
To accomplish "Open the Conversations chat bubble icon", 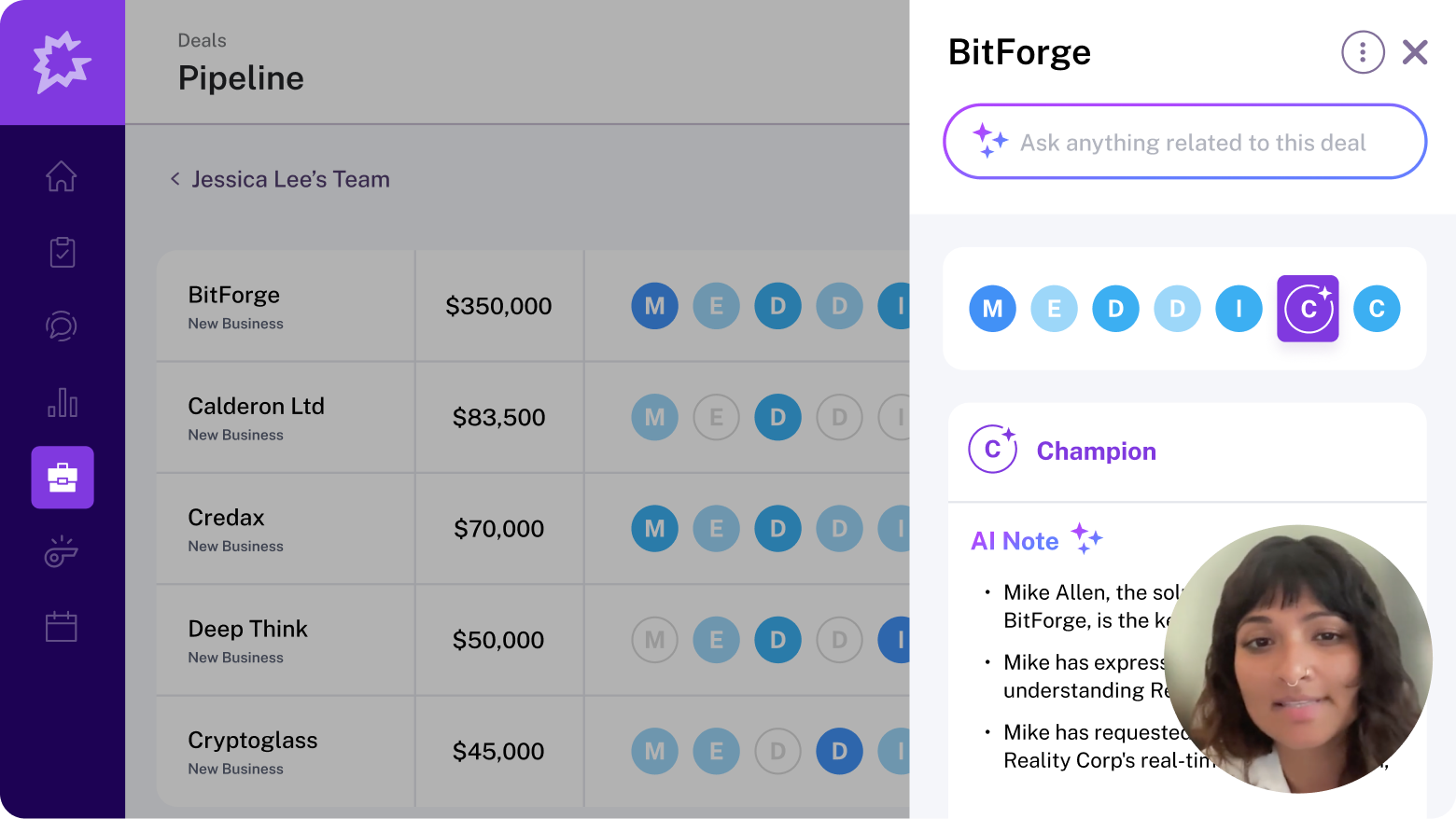I will [62, 326].
